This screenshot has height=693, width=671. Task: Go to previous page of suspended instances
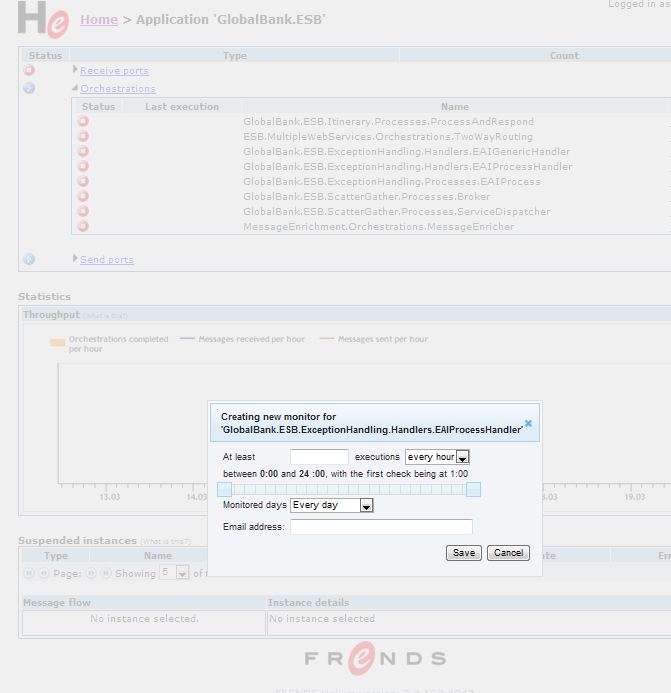pyautogui.click(x=44, y=573)
